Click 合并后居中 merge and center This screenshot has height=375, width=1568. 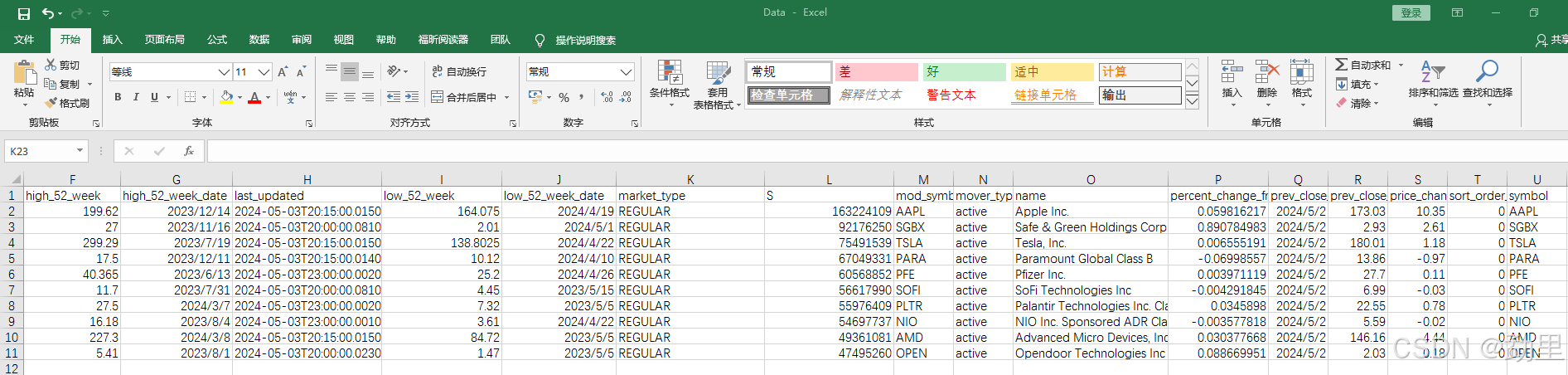[x=464, y=97]
